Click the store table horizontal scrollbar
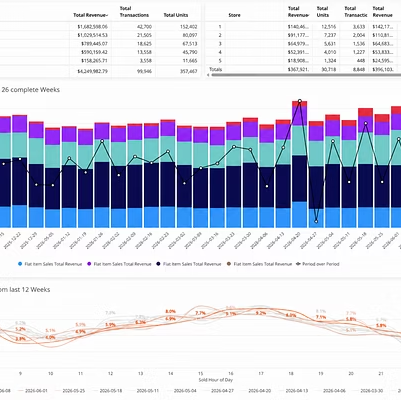This screenshot has width=401, height=400. pos(306,75)
